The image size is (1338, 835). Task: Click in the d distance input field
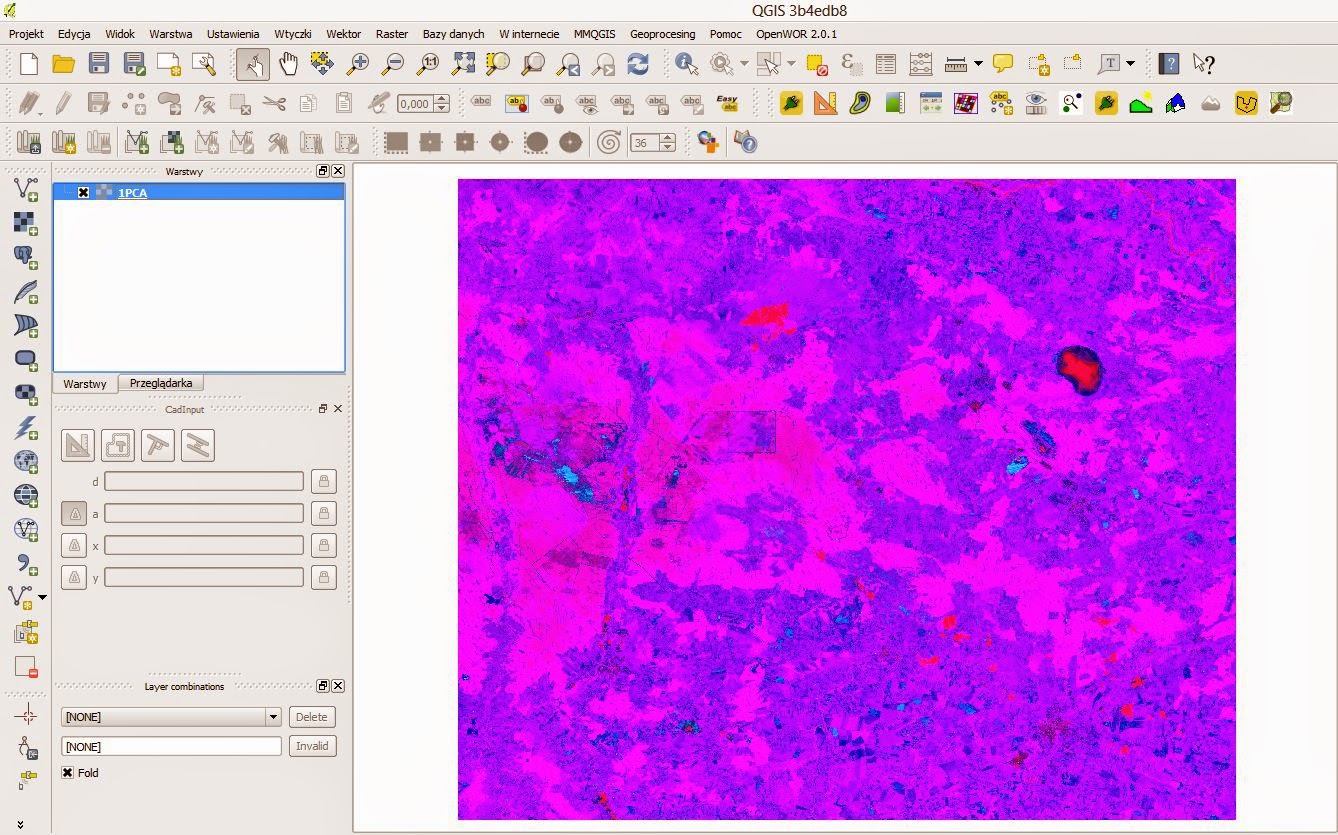tap(204, 482)
